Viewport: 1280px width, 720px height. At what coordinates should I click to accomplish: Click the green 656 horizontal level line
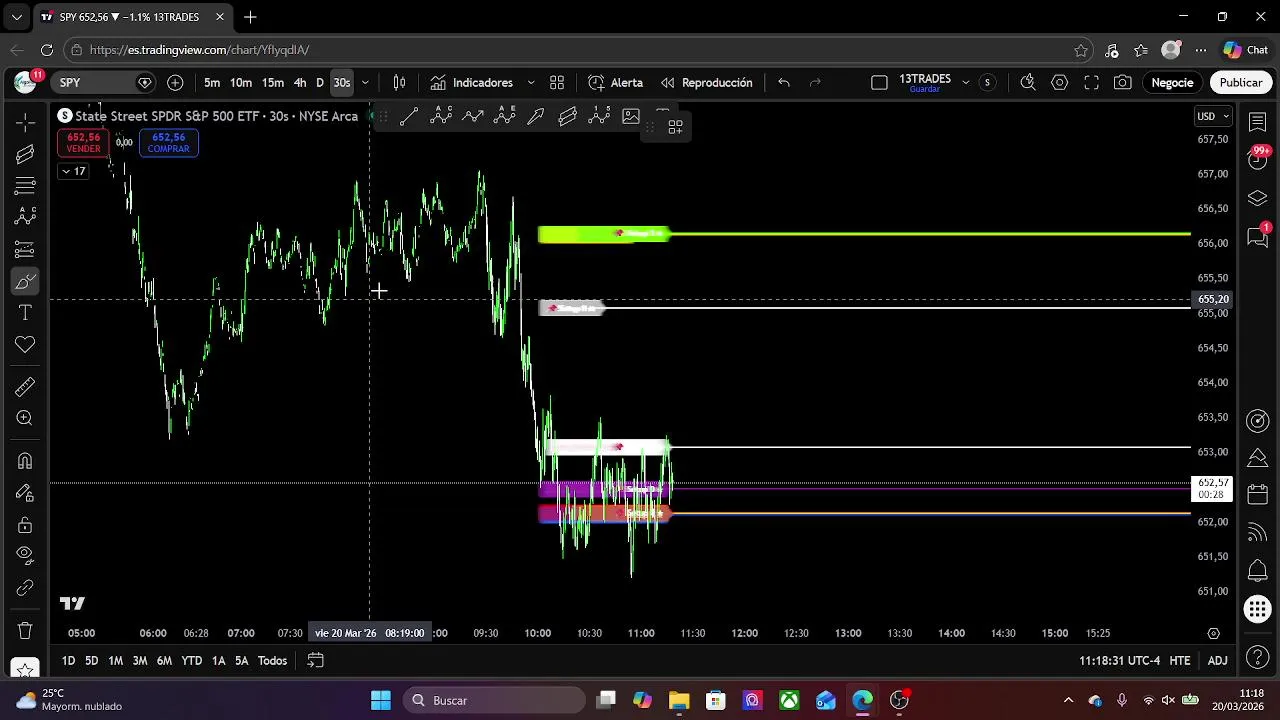tap(930, 234)
